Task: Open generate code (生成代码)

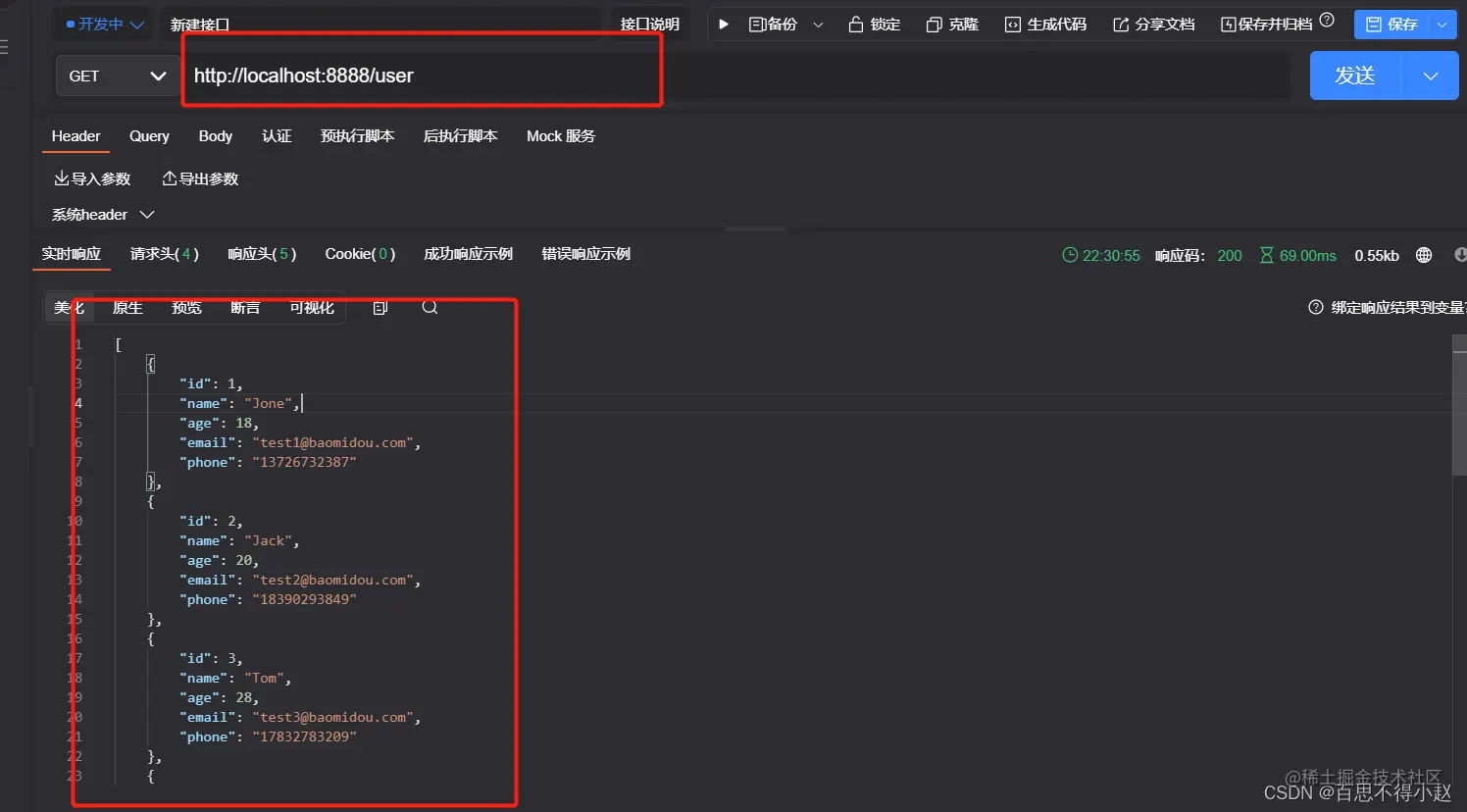Action: [x=1045, y=25]
